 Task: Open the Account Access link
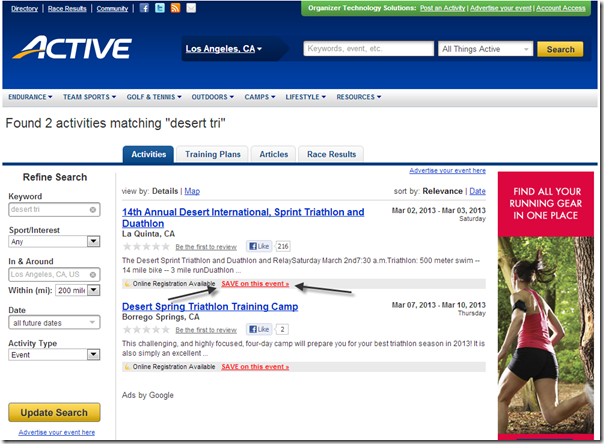560,8
